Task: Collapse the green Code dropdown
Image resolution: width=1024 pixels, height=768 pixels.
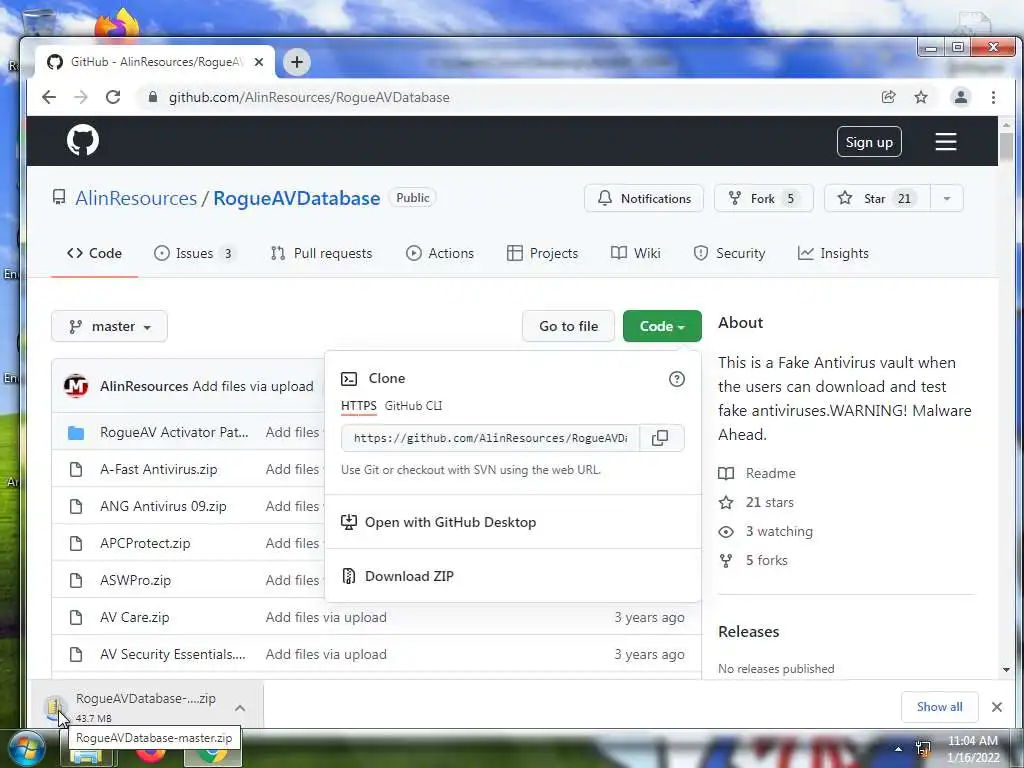Action: pyautogui.click(x=662, y=326)
